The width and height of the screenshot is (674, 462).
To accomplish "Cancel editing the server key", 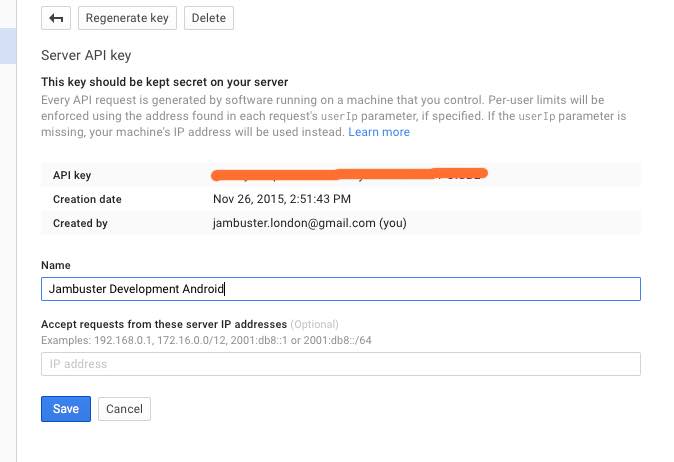I will [124, 409].
